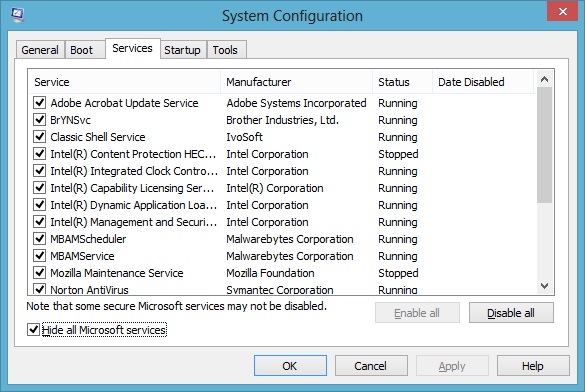
Task: Select the Norton AntiVirus service name
Action: click(x=89, y=290)
